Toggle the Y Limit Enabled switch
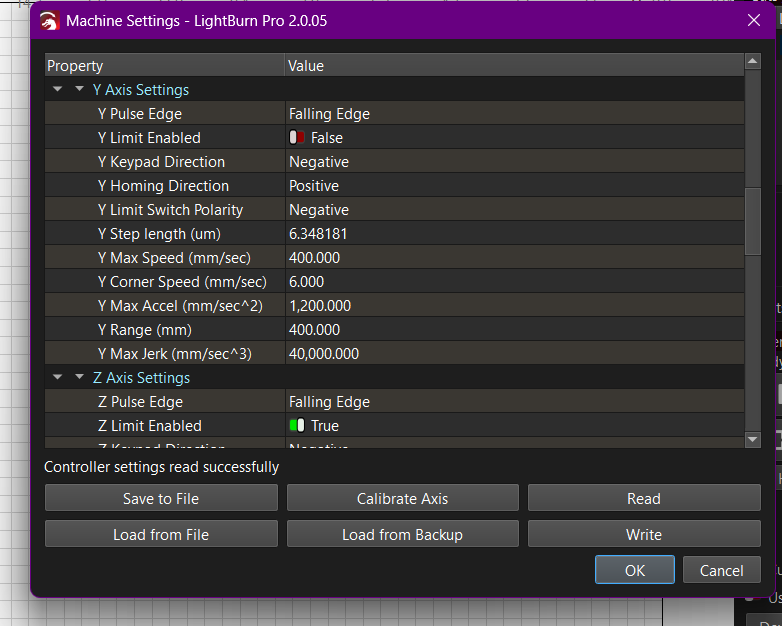Image resolution: width=782 pixels, height=626 pixels. [x=297, y=138]
